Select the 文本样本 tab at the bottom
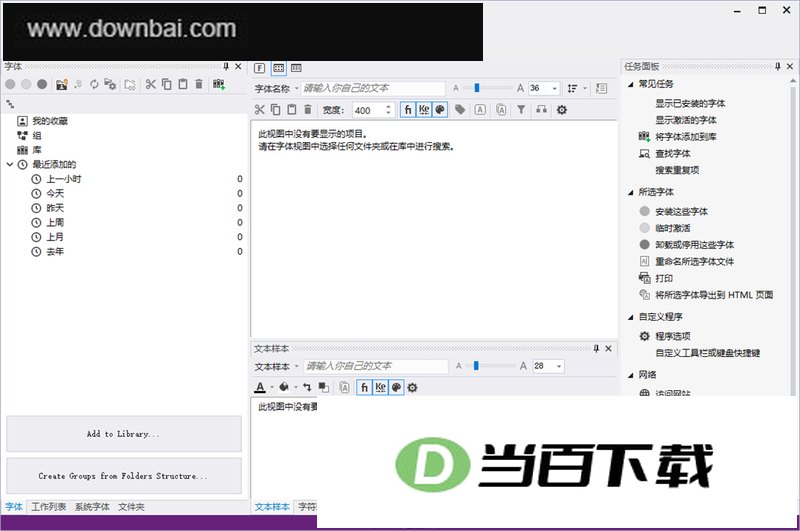This screenshot has width=800, height=531. point(272,507)
